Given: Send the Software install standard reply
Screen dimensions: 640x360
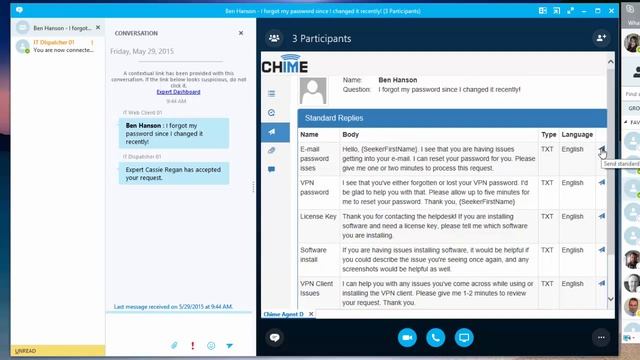Looking at the screenshot, I should [x=602, y=249].
